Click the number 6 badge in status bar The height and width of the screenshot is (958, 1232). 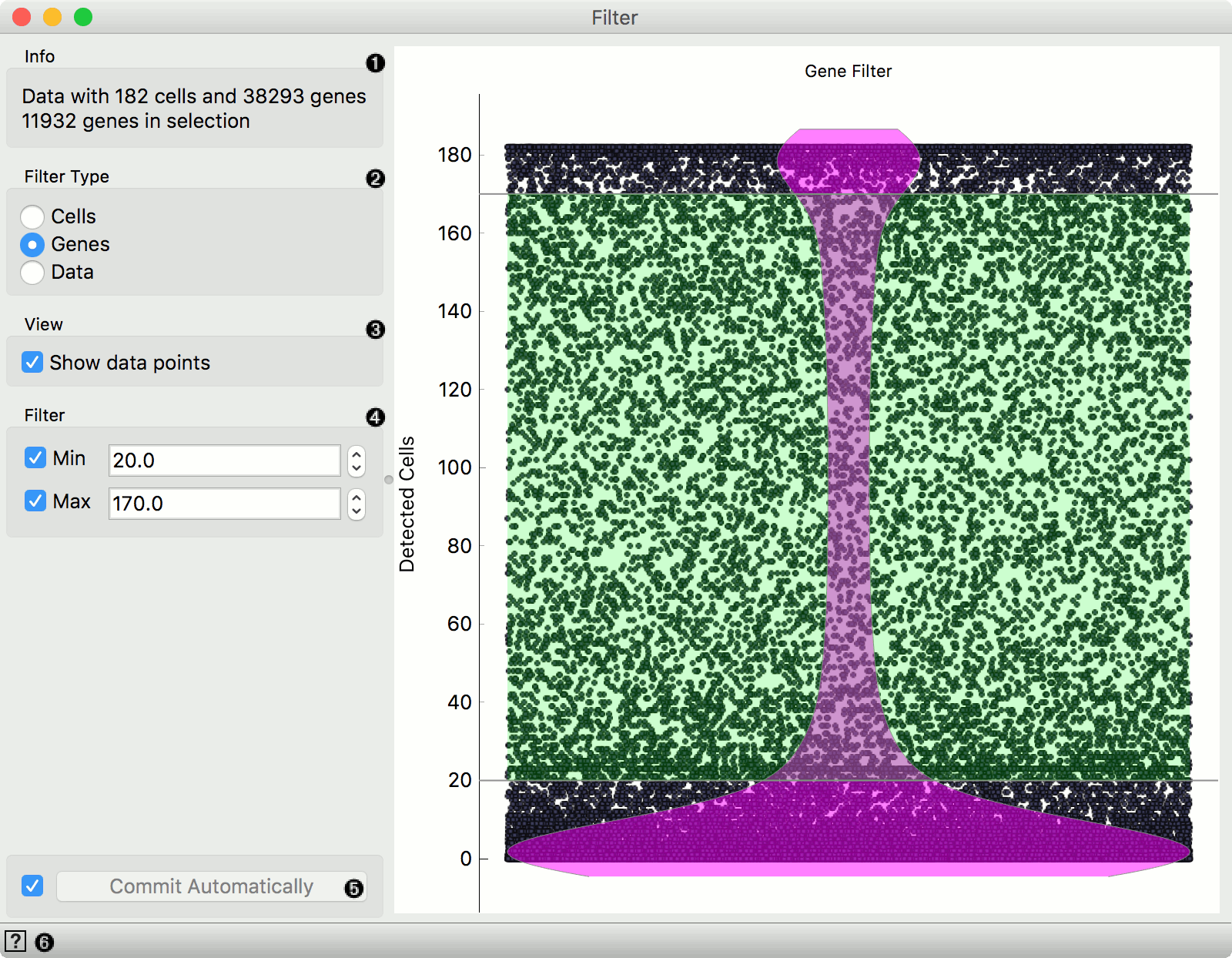point(44,941)
